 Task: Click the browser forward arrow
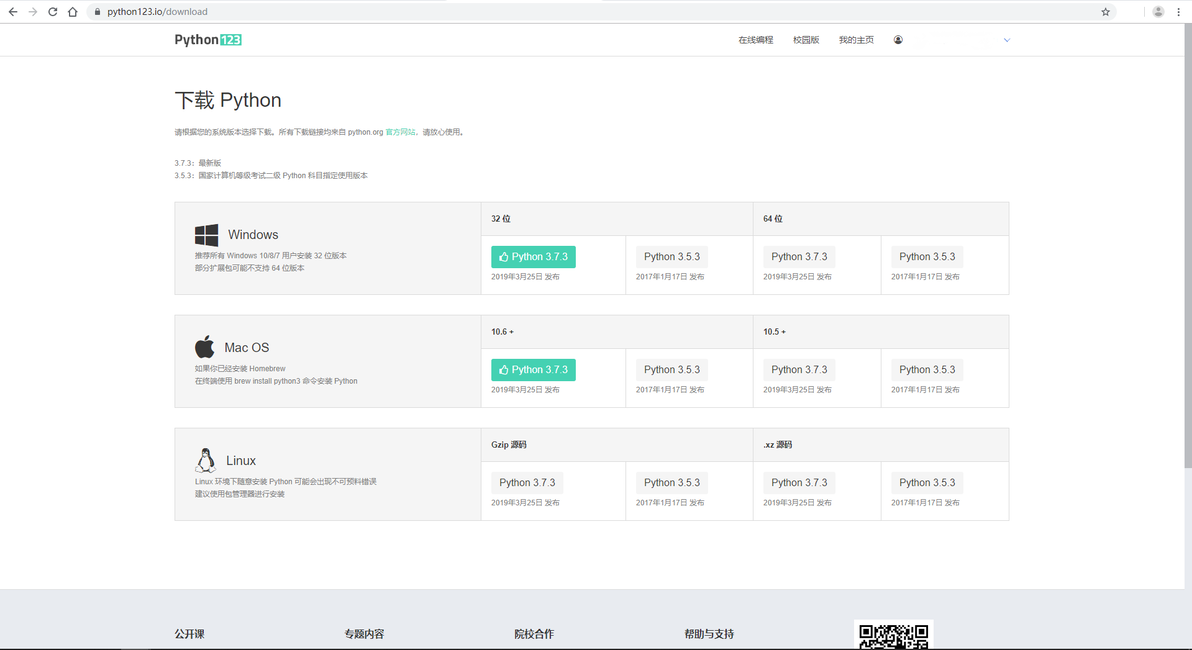pyautogui.click(x=33, y=11)
